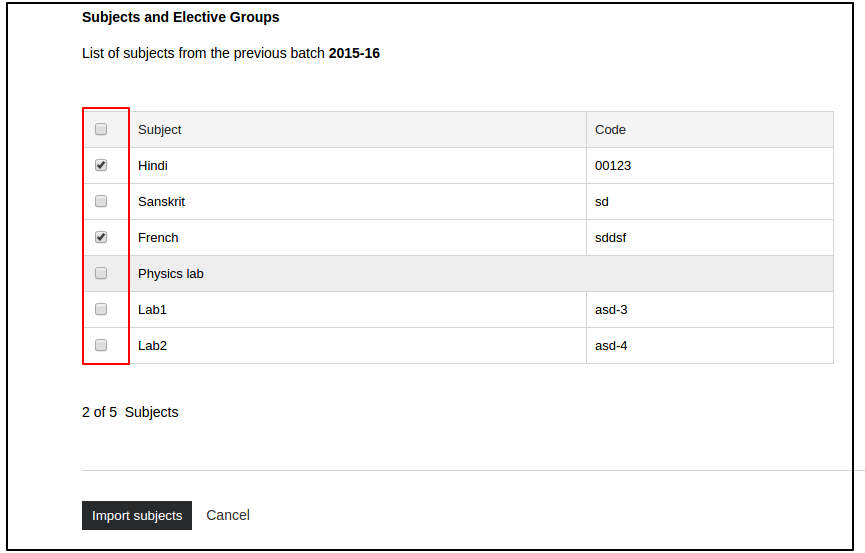This screenshot has height=553, width=865.
Task: Click the Subject column header
Action: tap(160, 130)
